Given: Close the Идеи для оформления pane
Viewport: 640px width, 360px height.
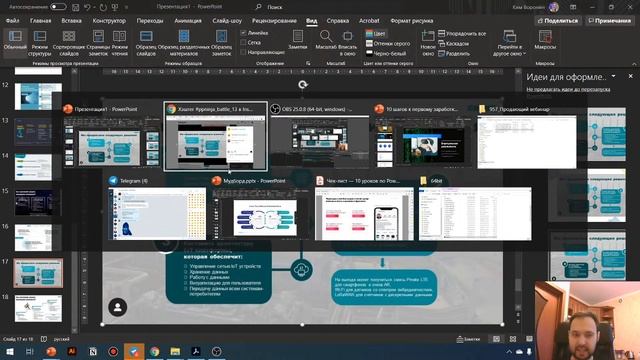Looking at the screenshot, I should 631,76.
